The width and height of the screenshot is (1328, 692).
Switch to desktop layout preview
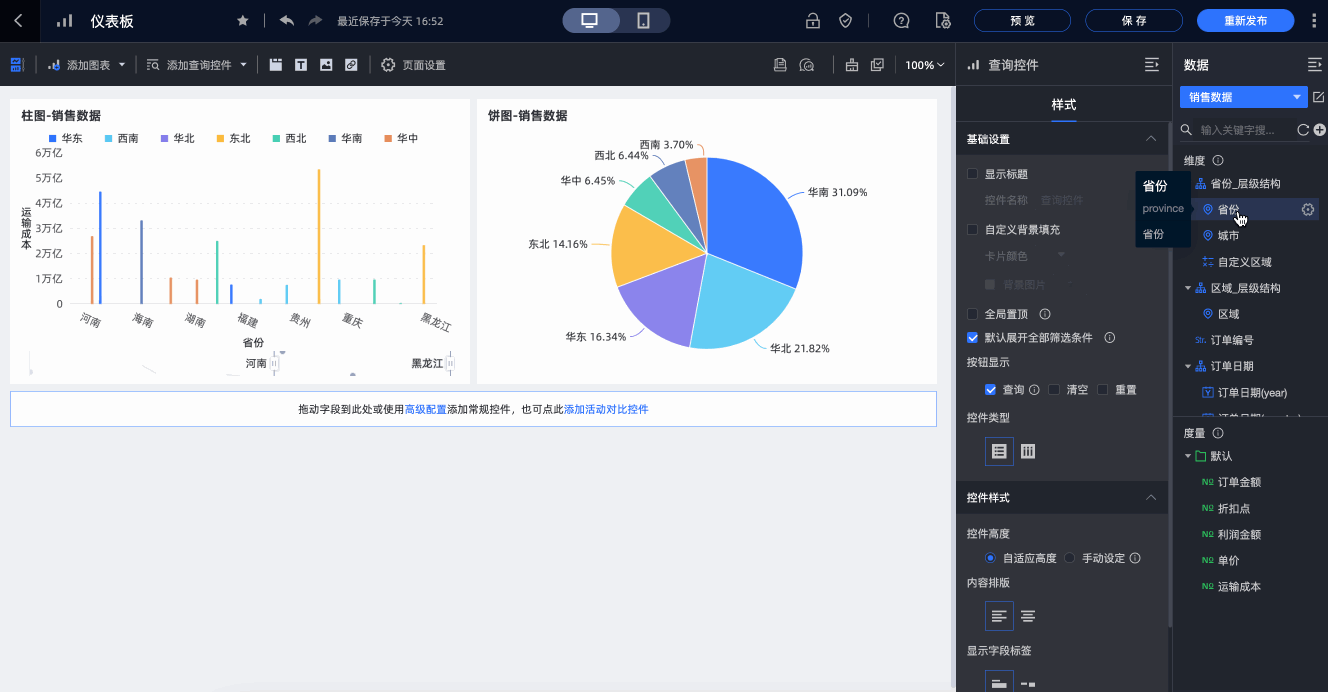coord(590,21)
